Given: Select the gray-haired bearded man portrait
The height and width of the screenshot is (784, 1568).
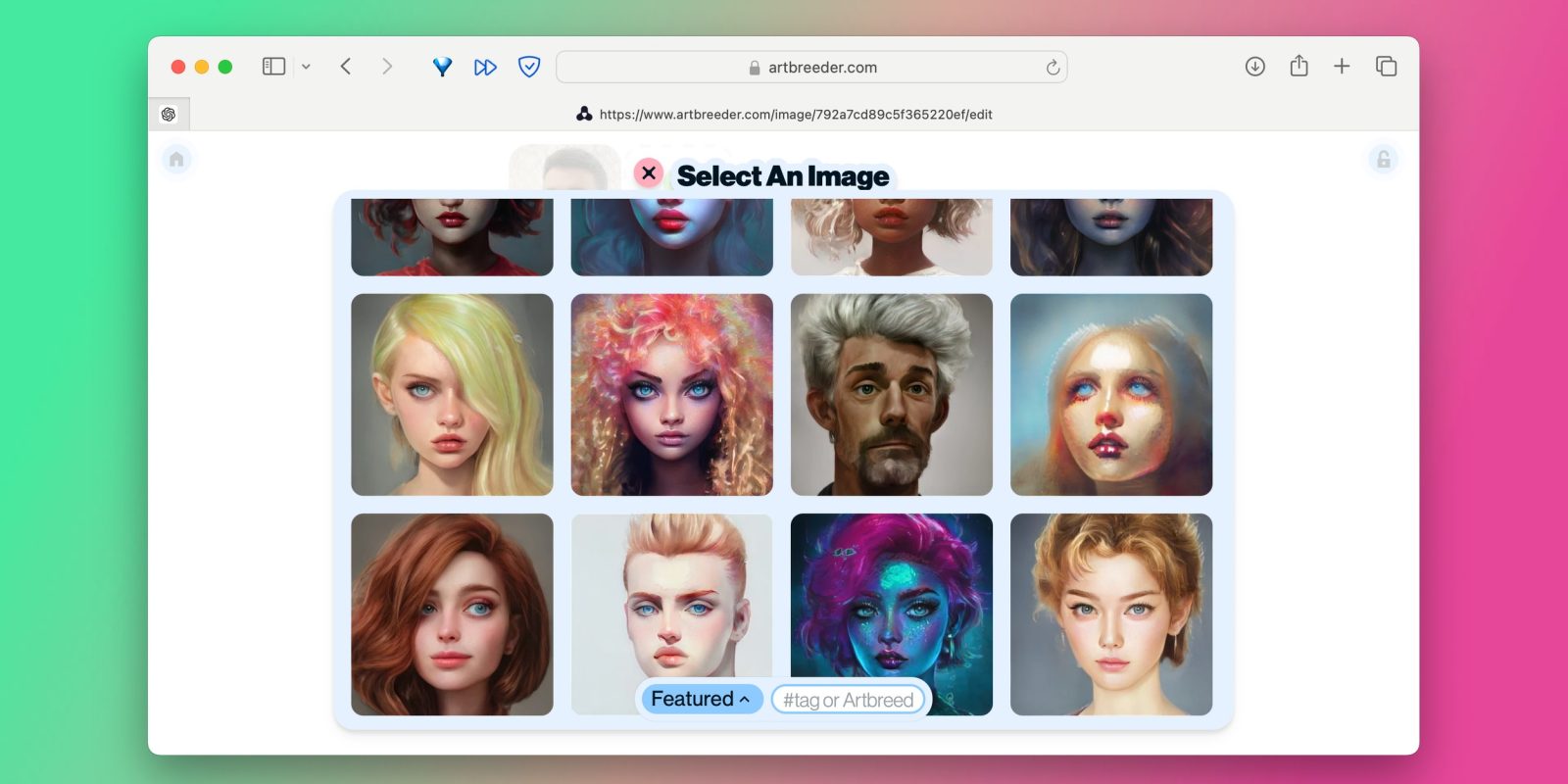Looking at the screenshot, I should pos(891,394).
